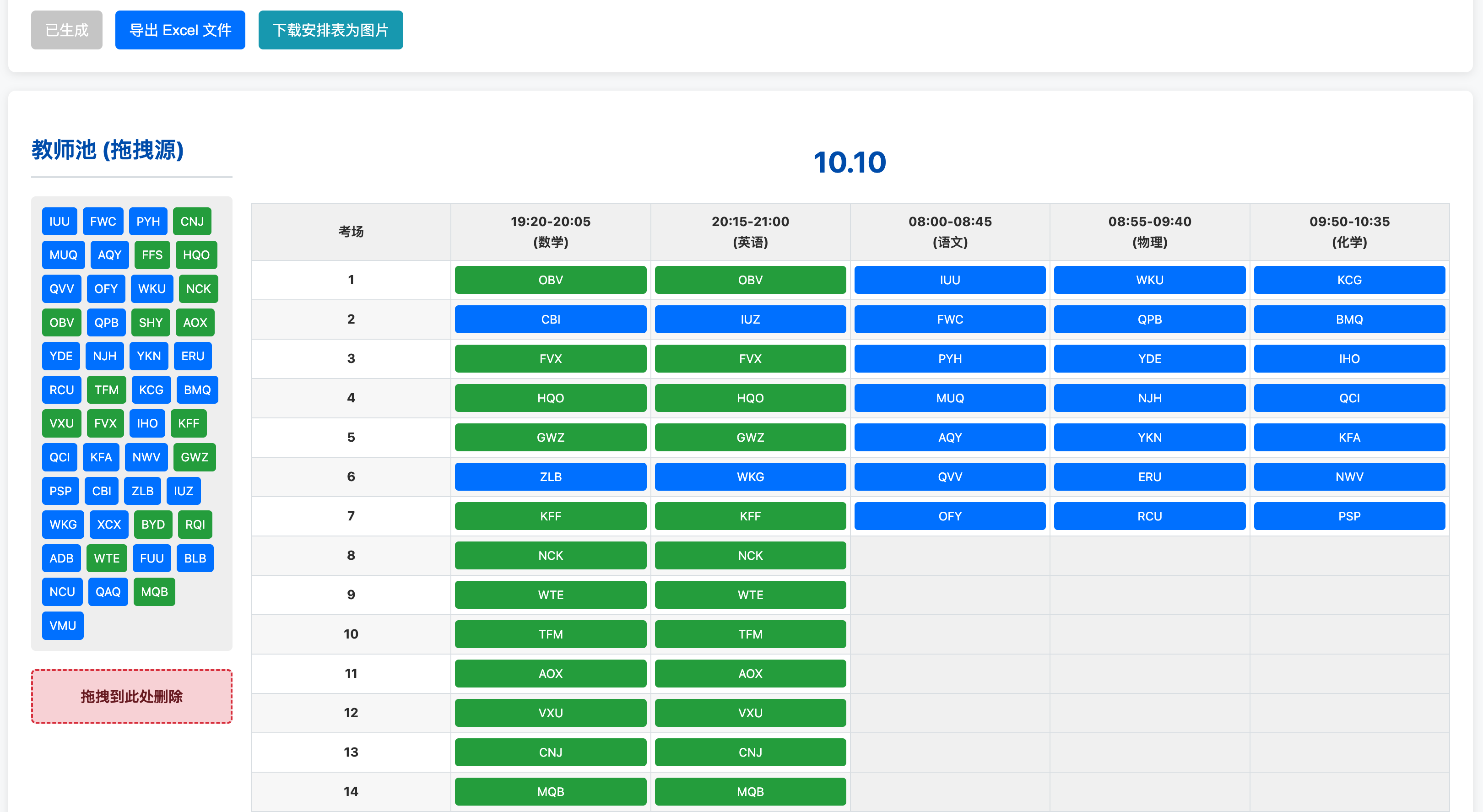Select PSP cell in room 7 化学
1483x812 pixels.
pyautogui.click(x=1349, y=516)
